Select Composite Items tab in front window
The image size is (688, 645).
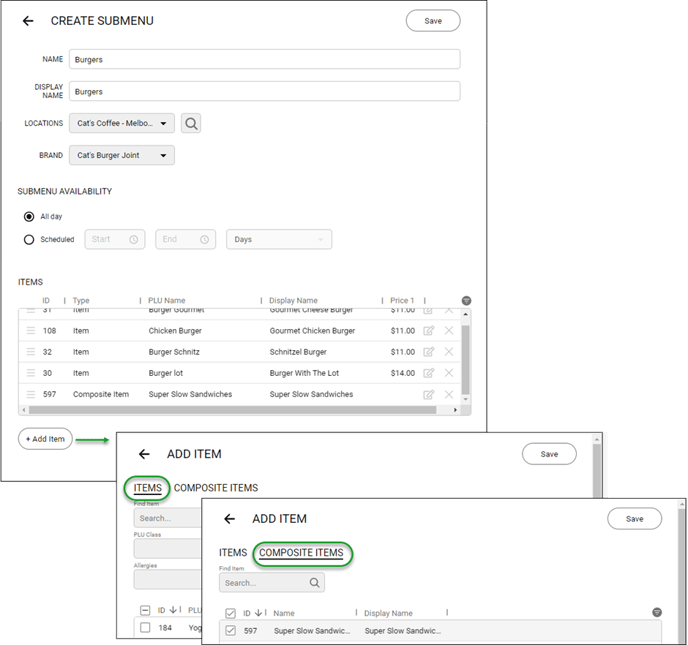pos(301,552)
